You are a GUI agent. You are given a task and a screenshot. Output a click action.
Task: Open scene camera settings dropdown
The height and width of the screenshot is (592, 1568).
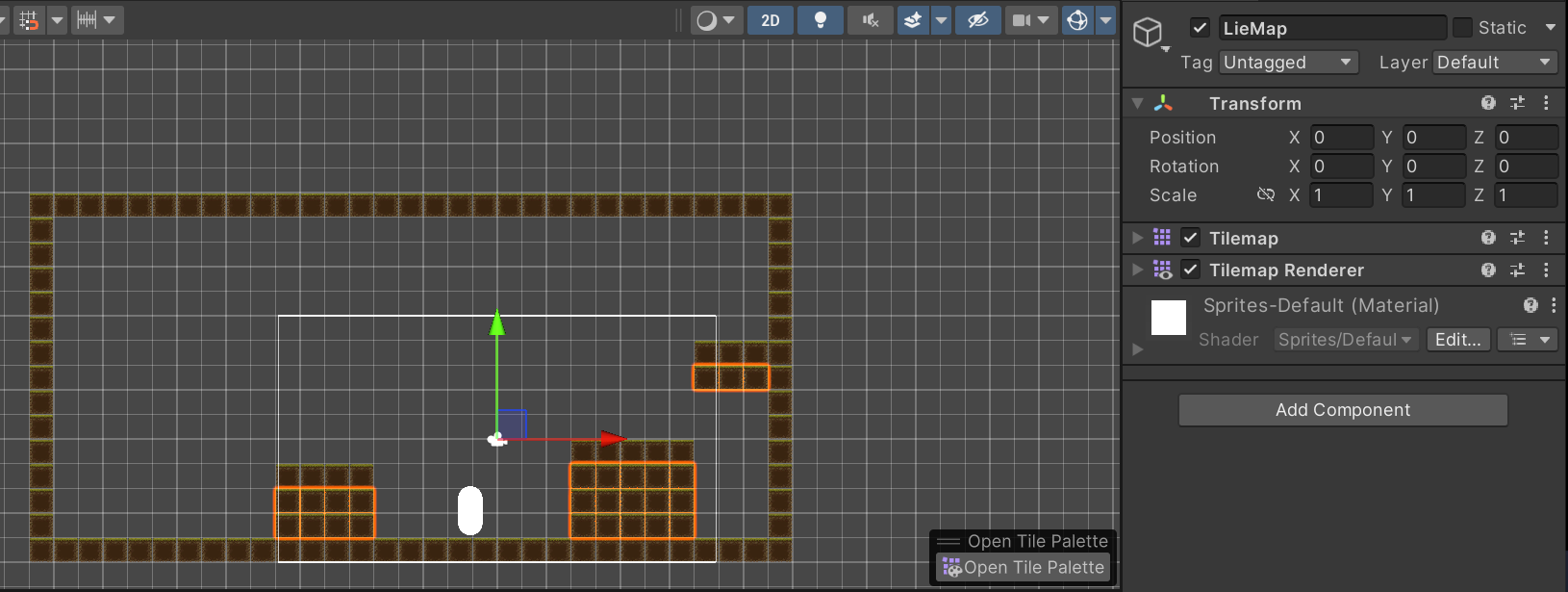tap(1031, 20)
